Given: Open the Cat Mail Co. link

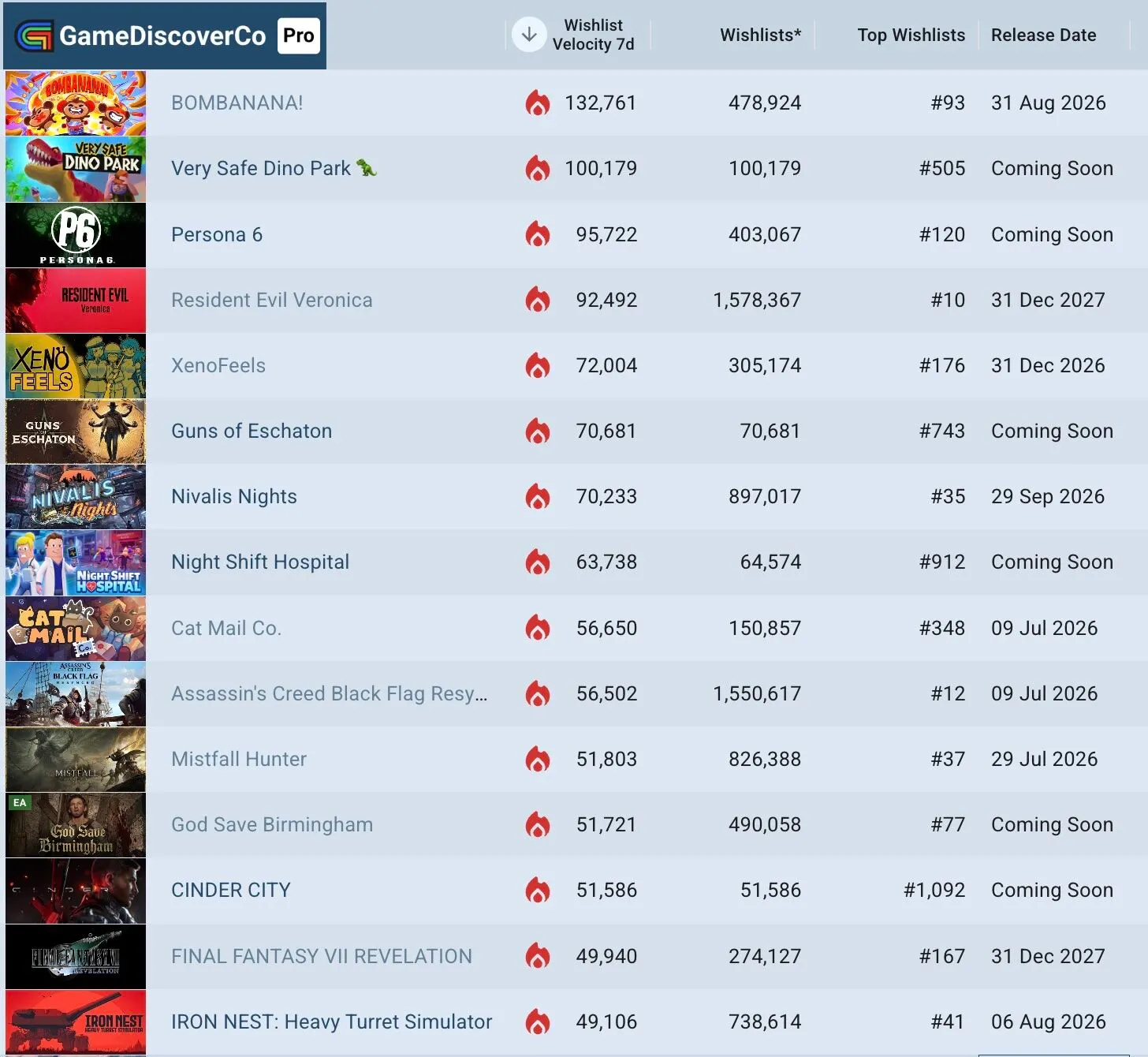Looking at the screenshot, I should 226,628.
